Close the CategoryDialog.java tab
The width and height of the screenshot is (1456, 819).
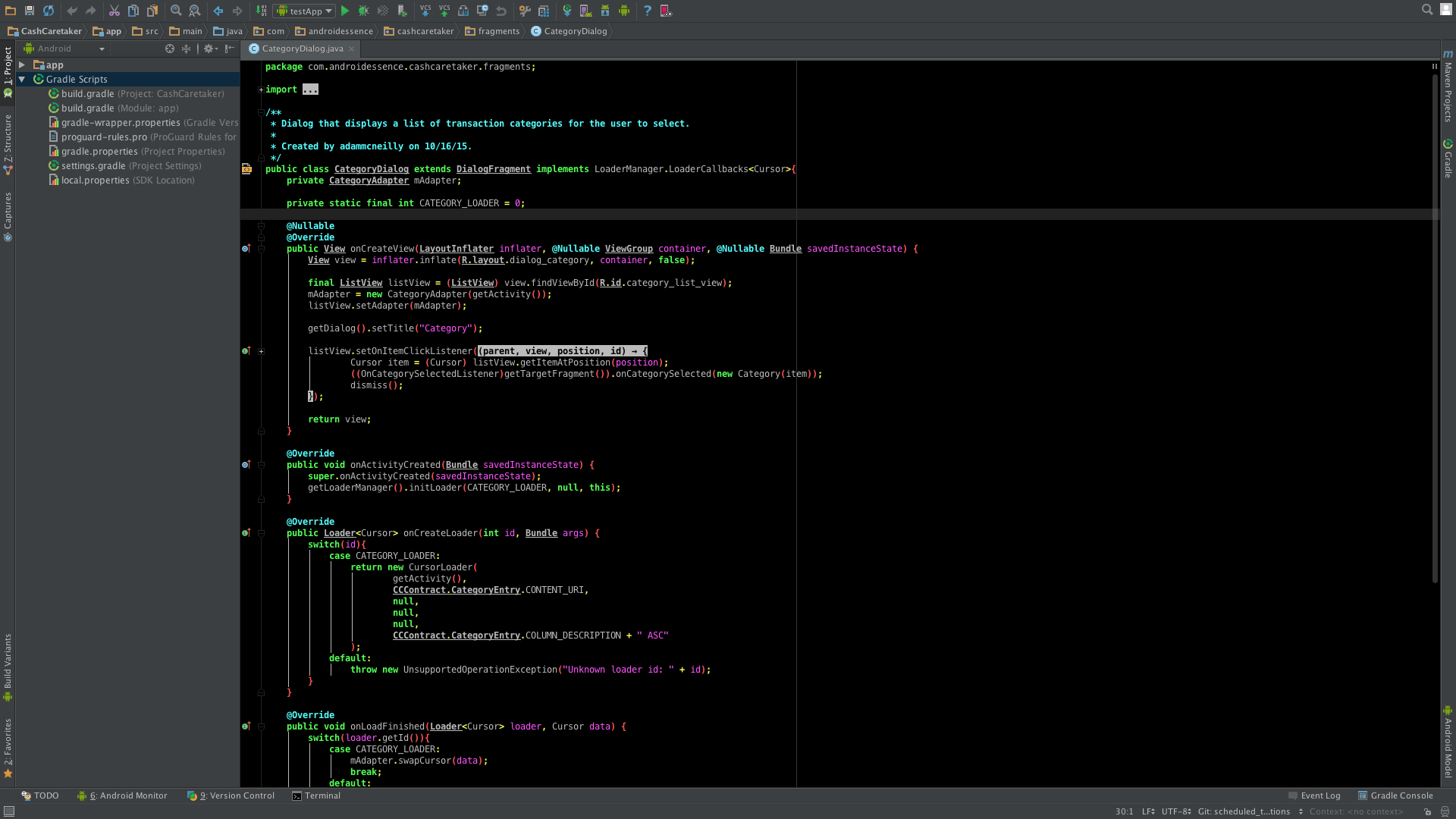352,49
